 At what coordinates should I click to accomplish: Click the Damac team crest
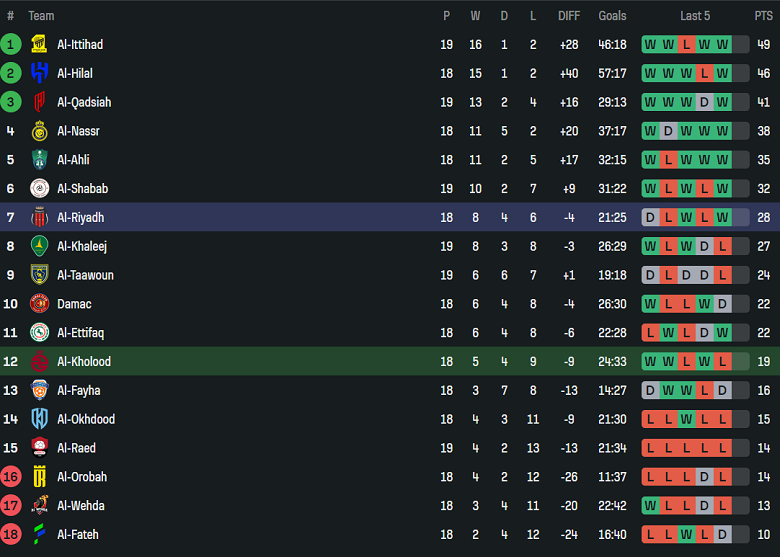click(x=39, y=304)
